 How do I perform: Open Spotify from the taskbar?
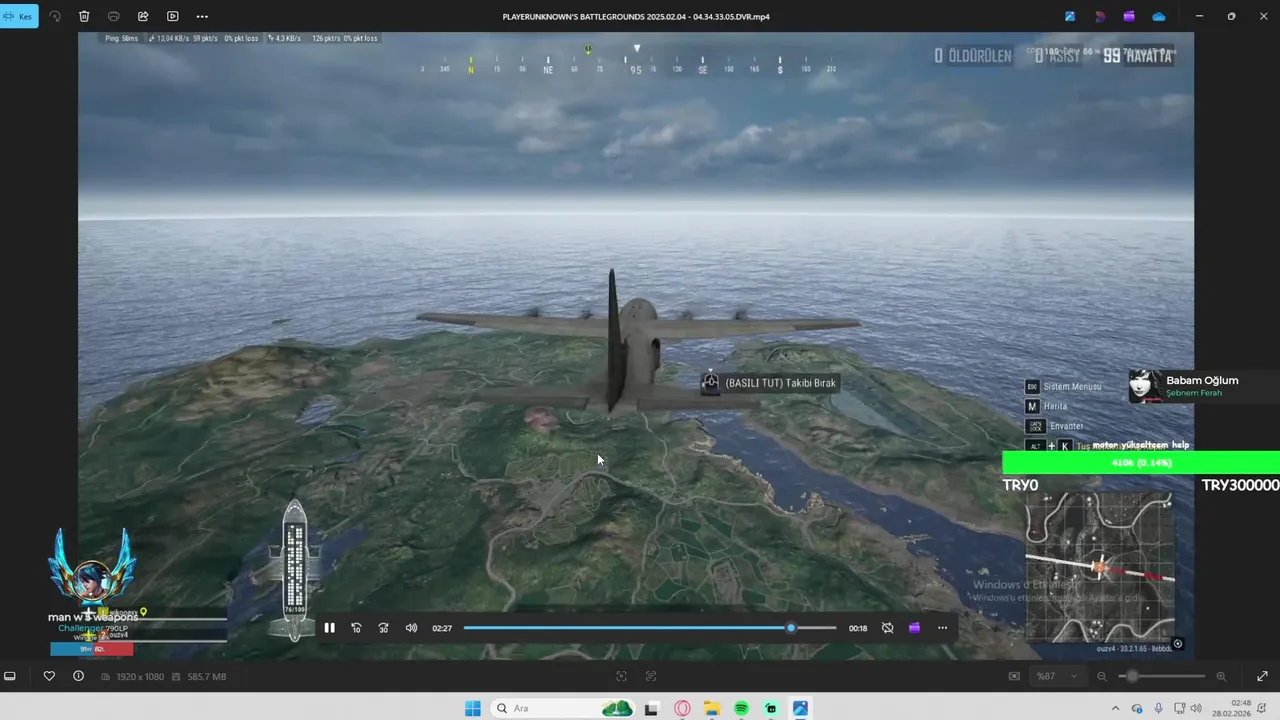[x=741, y=708]
